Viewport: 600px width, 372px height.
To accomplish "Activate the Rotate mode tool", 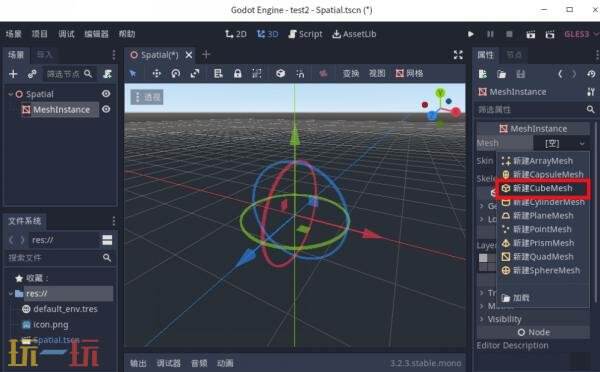I will click(x=176, y=73).
